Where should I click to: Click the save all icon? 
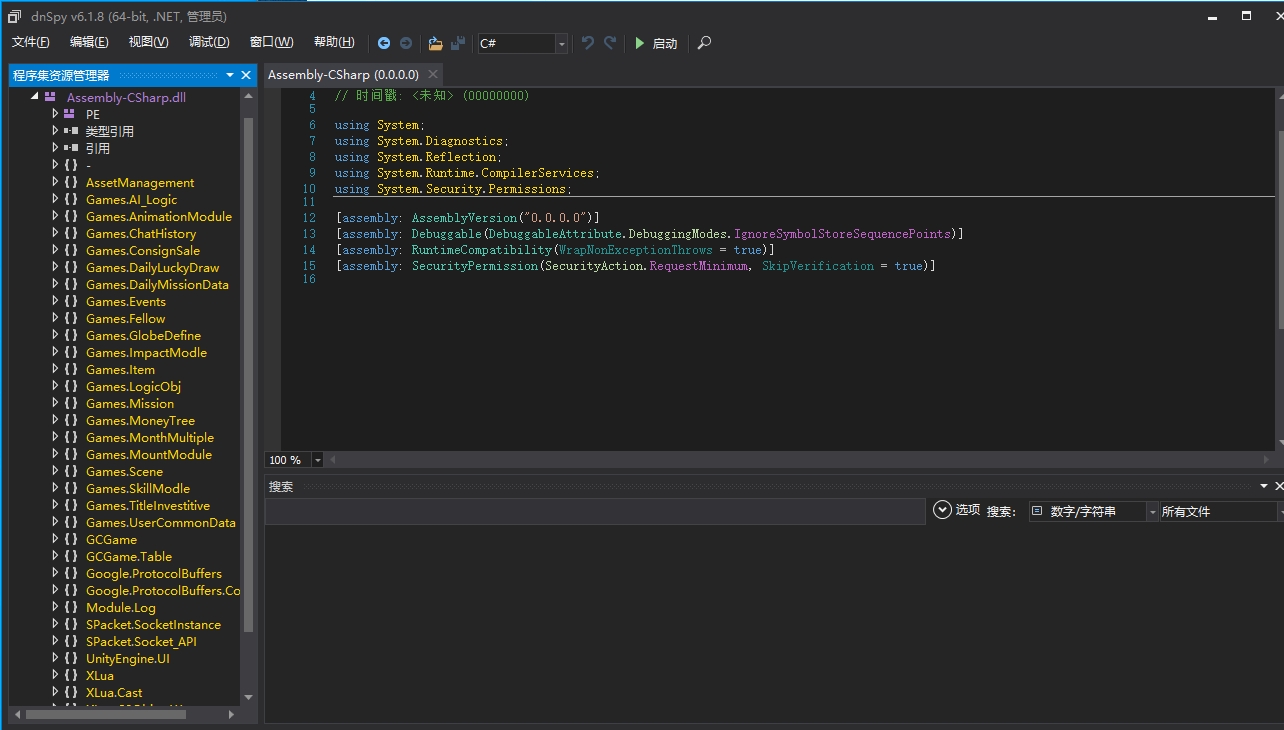[458, 43]
